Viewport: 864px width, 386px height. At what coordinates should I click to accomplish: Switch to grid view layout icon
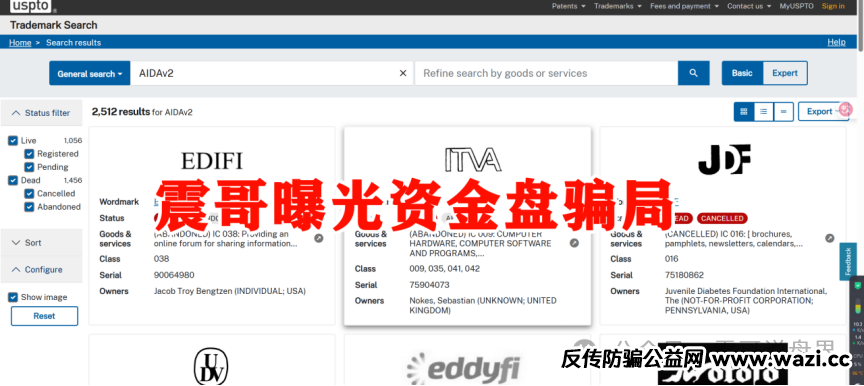click(x=744, y=111)
